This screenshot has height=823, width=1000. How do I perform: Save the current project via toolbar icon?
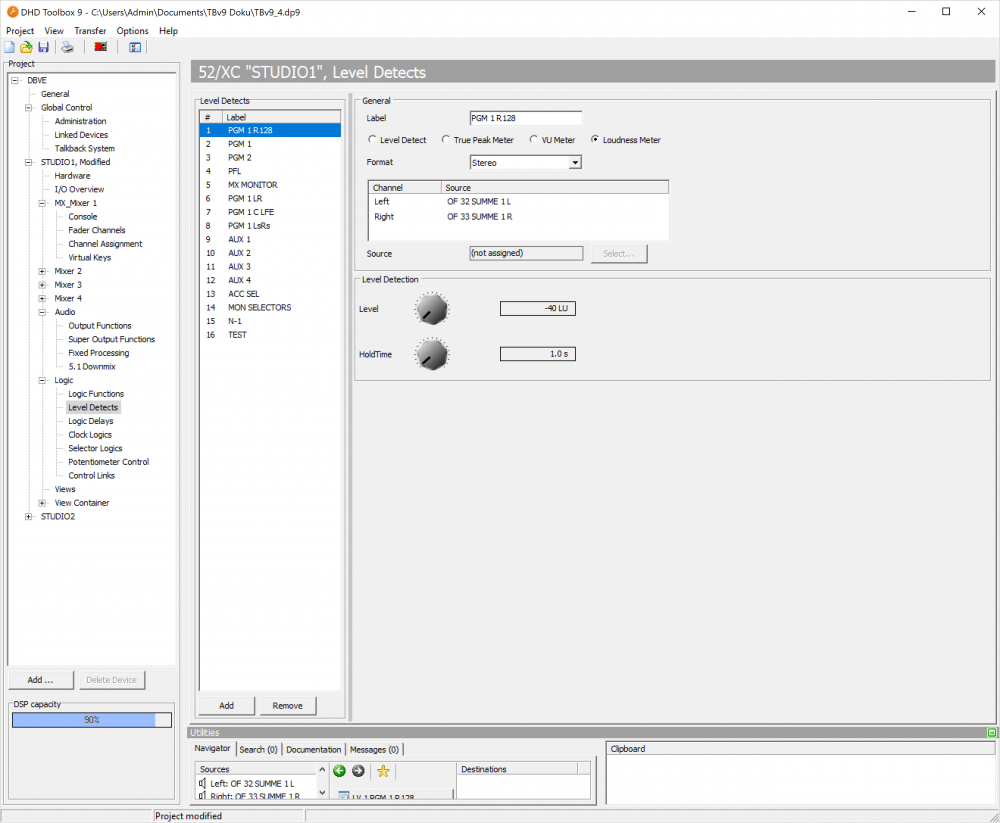43,47
